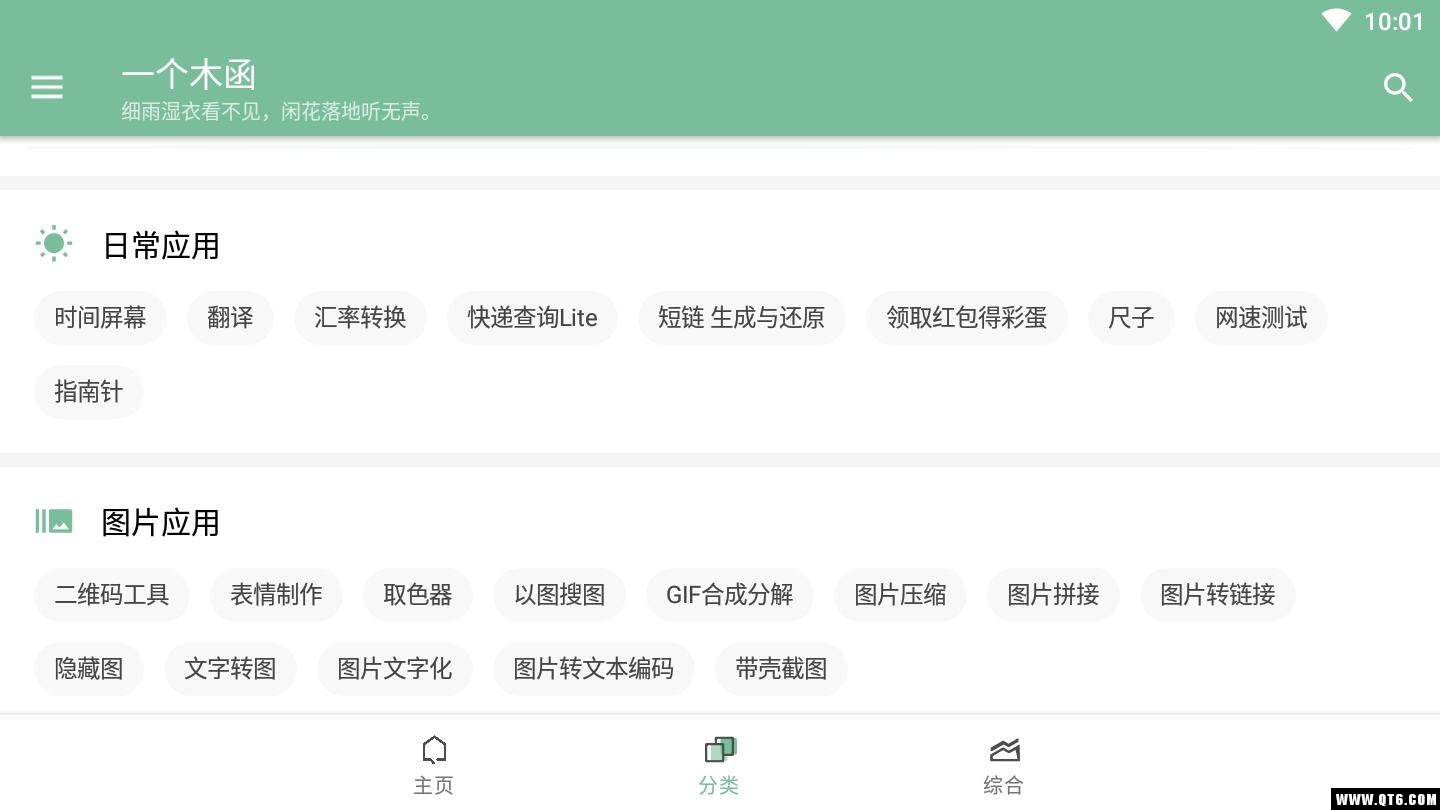Start the 网速测试 tool
1440x810 pixels.
[1261, 318]
